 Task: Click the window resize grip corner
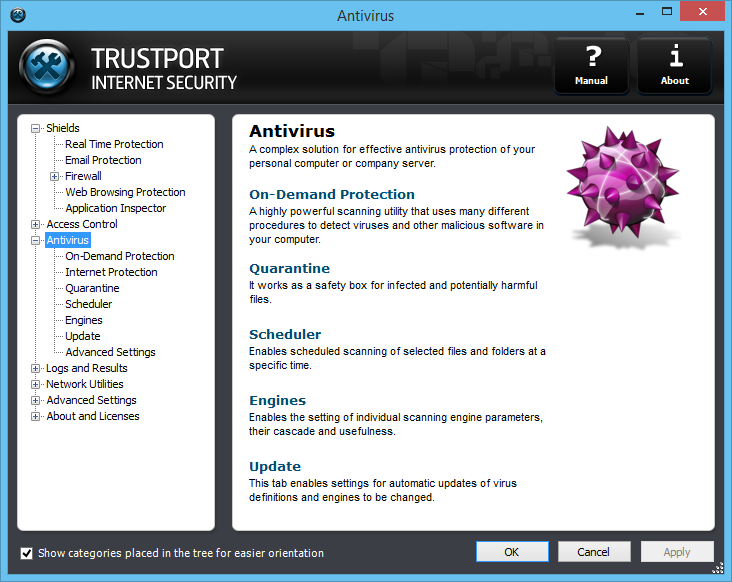pyautogui.click(x=718, y=568)
